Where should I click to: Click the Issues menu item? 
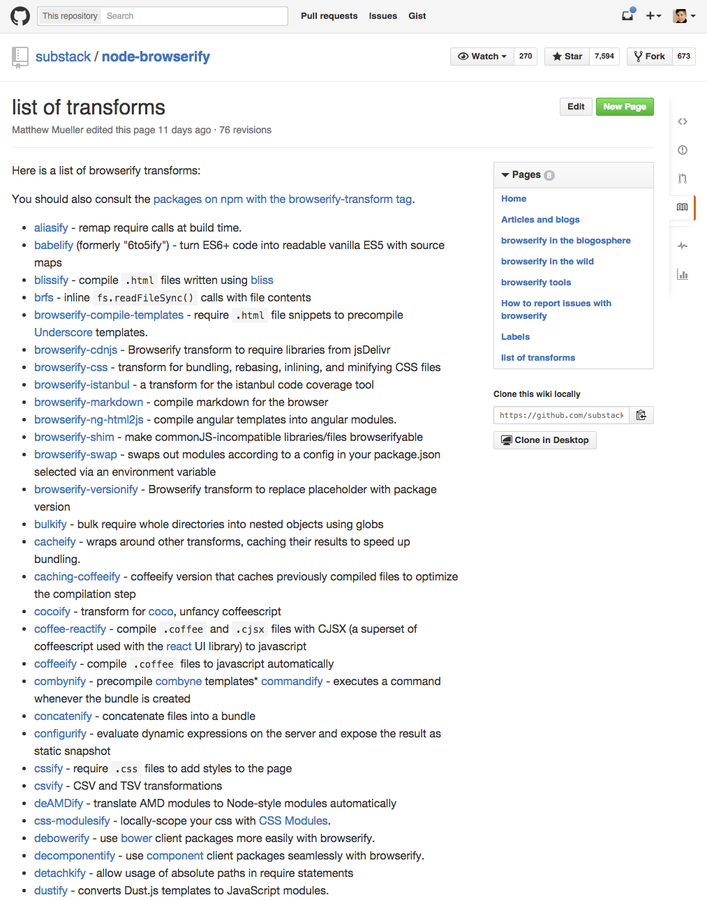pos(383,16)
